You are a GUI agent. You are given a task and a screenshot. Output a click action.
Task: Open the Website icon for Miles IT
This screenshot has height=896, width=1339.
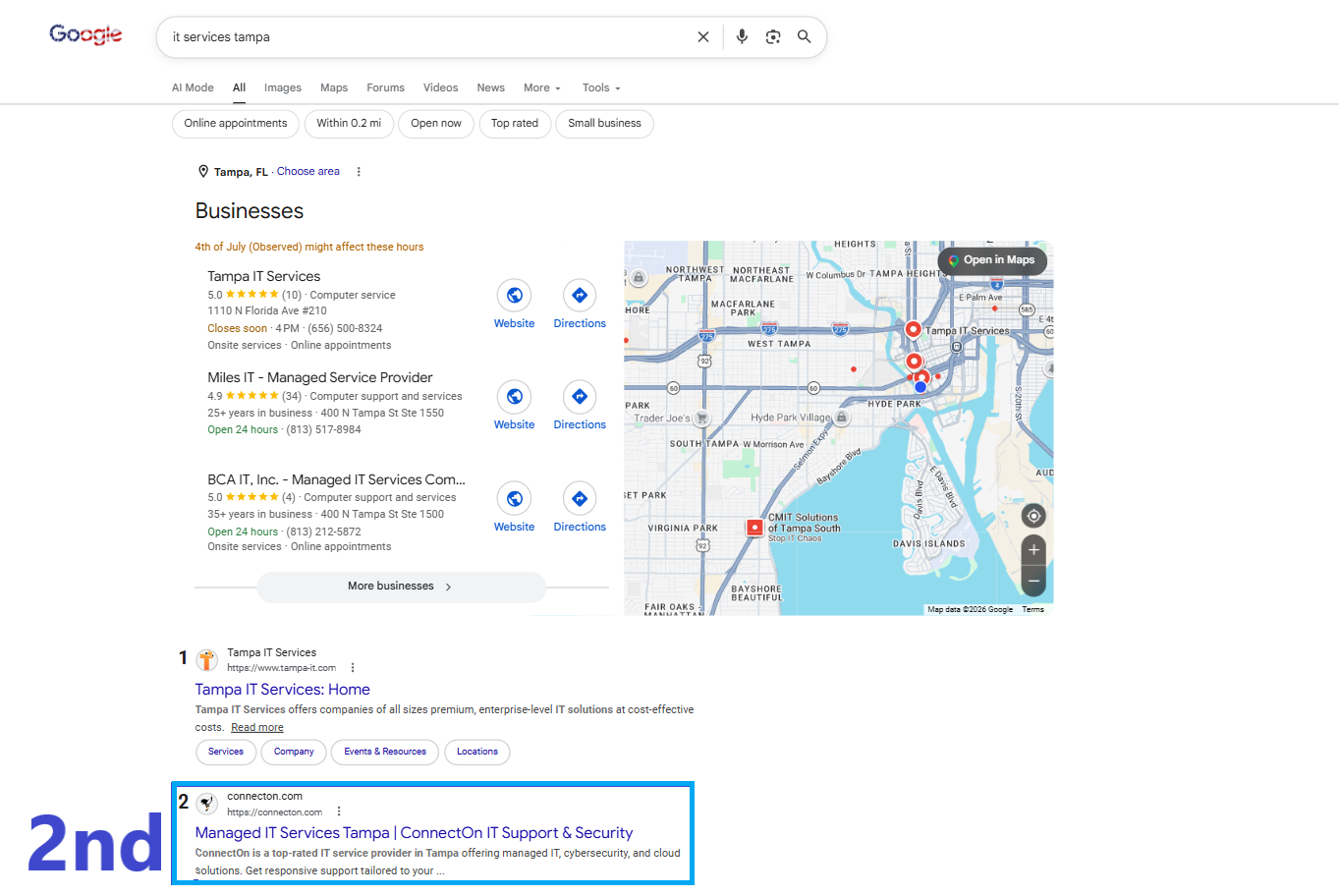coord(514,397)
